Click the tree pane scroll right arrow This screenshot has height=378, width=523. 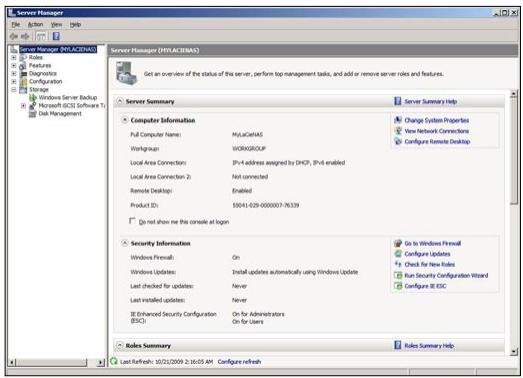100,362
